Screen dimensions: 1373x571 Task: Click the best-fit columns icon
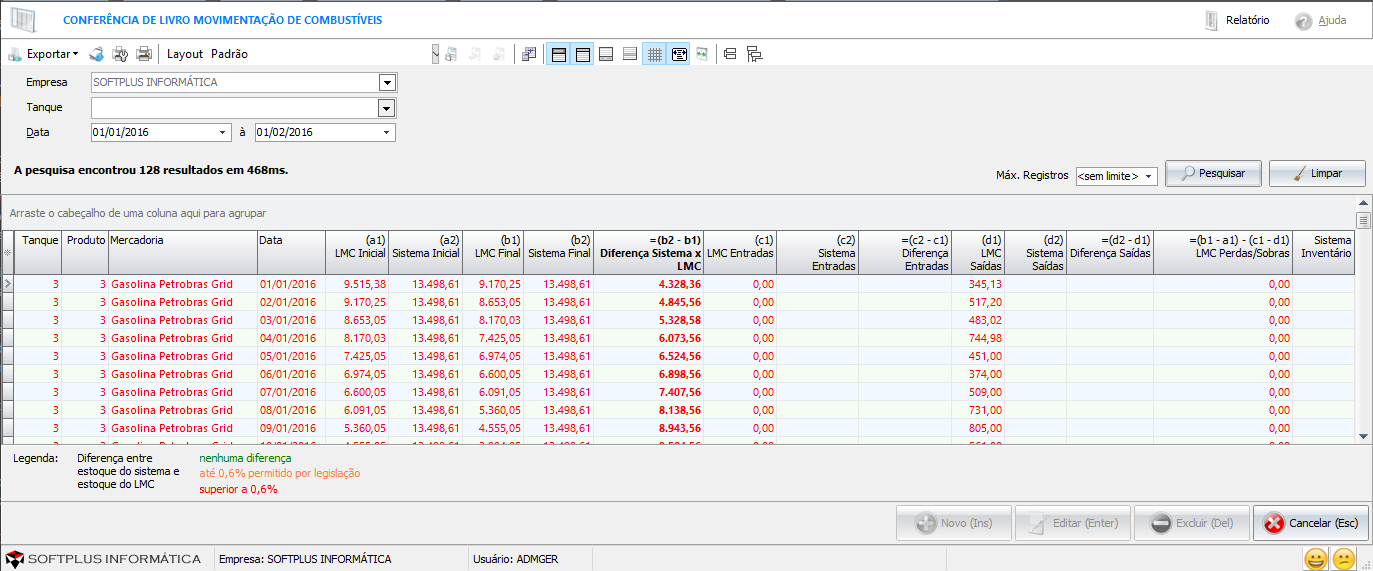pyautogui.click(x=702, y=54)
